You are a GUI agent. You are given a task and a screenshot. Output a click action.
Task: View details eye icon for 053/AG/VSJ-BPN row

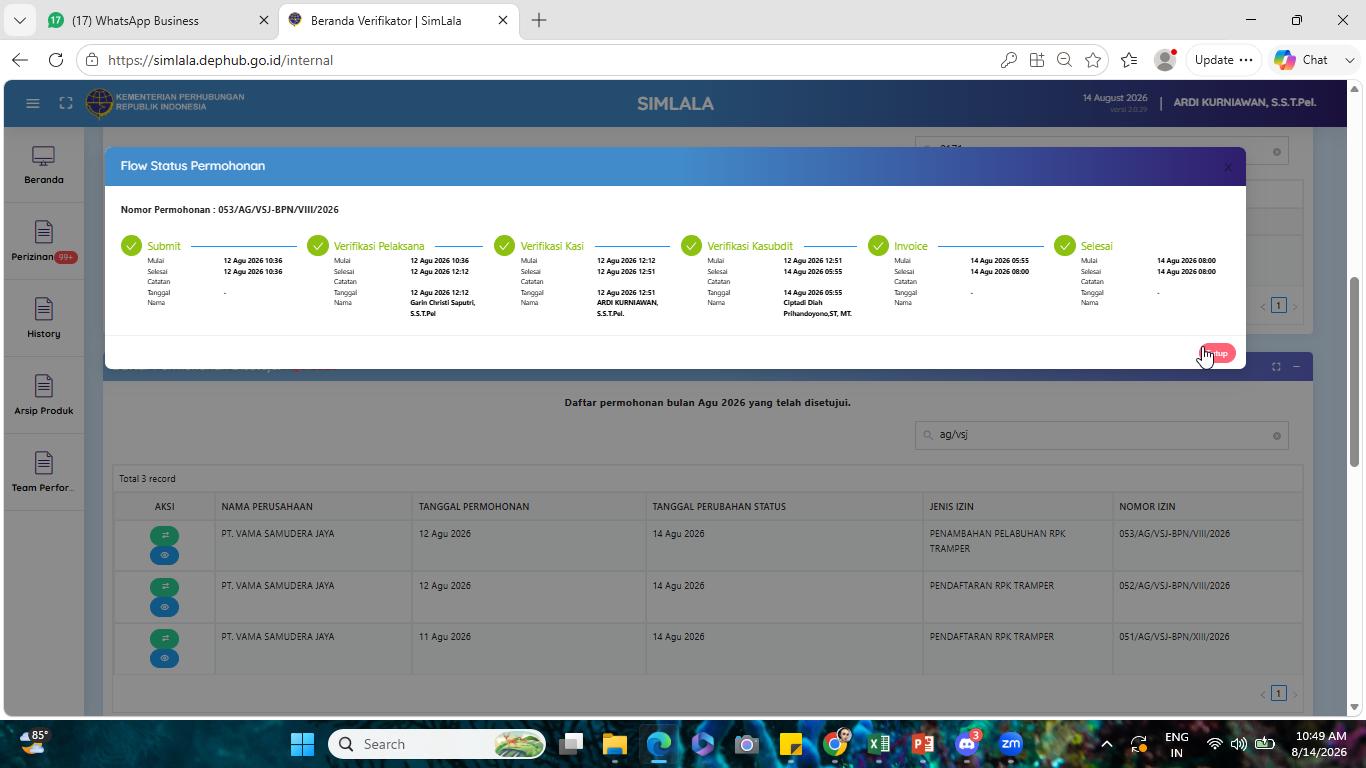tap(164, 555)
